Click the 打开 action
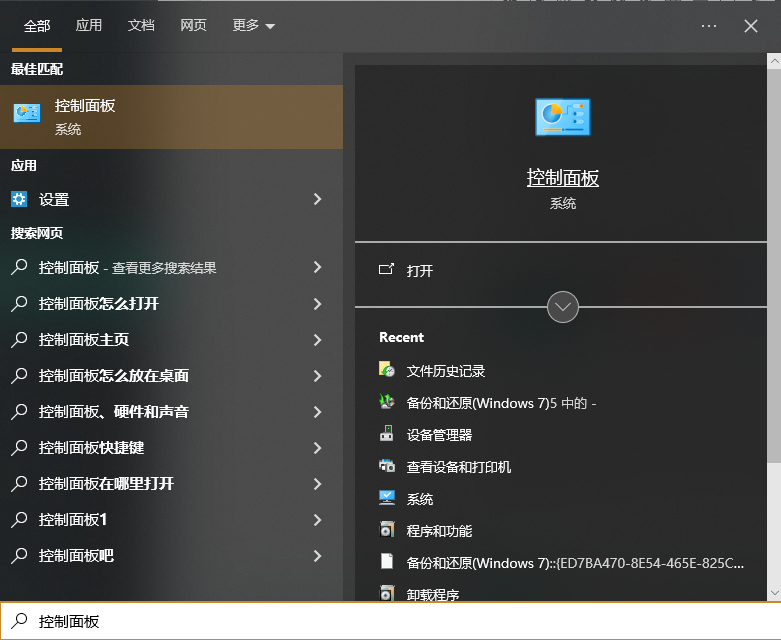 point(419,270)
